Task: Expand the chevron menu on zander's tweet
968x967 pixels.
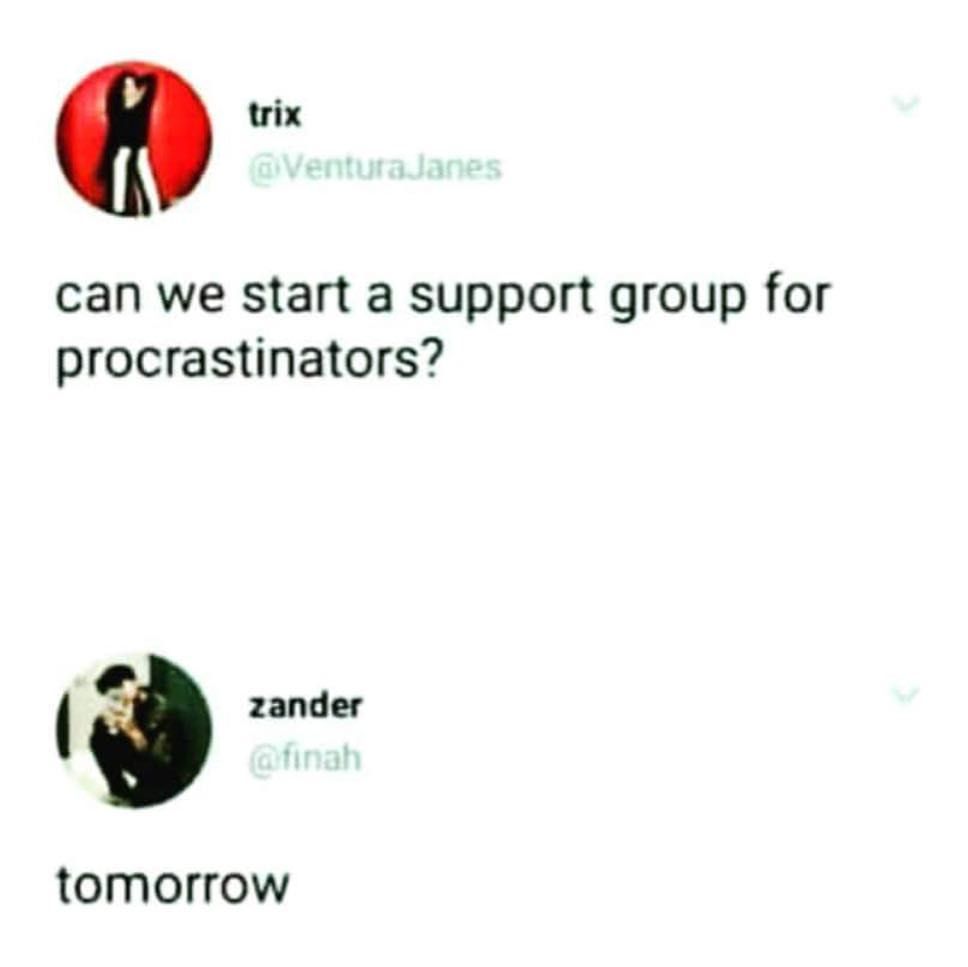Action: (x=905, y=695)
